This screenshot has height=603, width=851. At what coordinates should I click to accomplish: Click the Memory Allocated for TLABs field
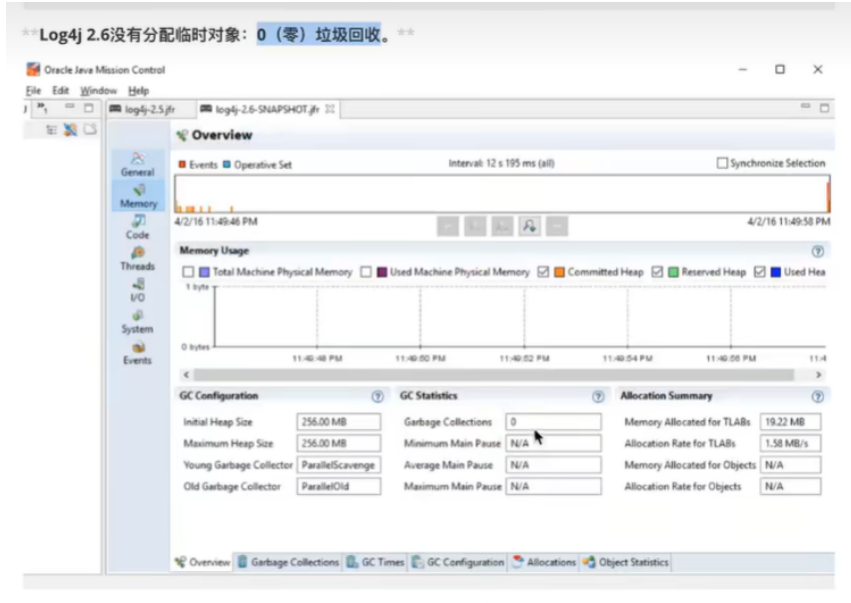[x=790, y=422]
